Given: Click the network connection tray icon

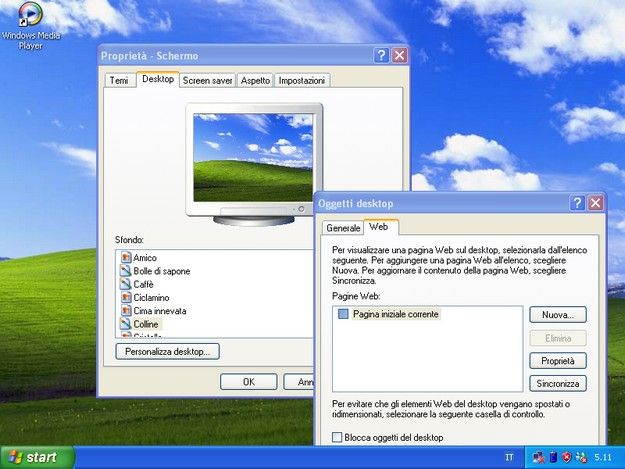Looking at the screenshot, I should click(x=539, y=457).
